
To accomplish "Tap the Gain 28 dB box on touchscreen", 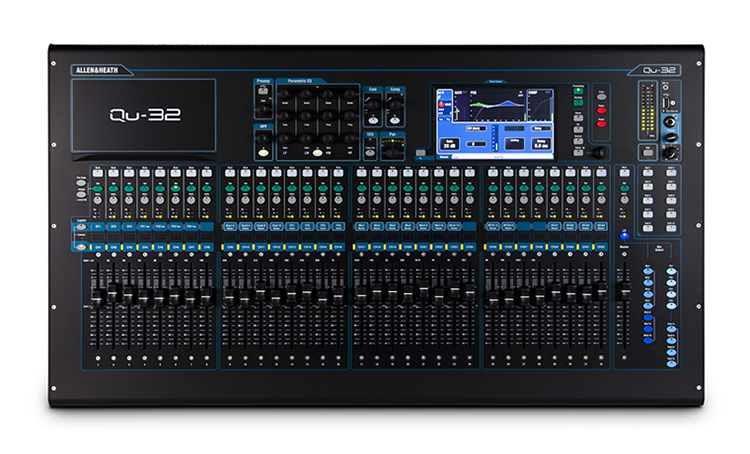I will click(x=450, y=144).
